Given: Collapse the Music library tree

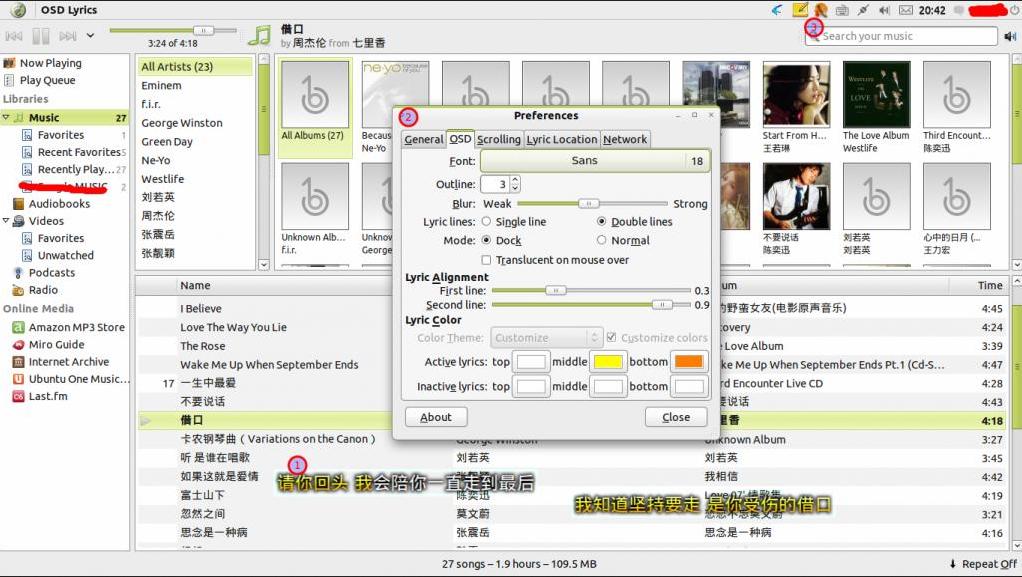Looking at the screenshot, I should 6,117.
